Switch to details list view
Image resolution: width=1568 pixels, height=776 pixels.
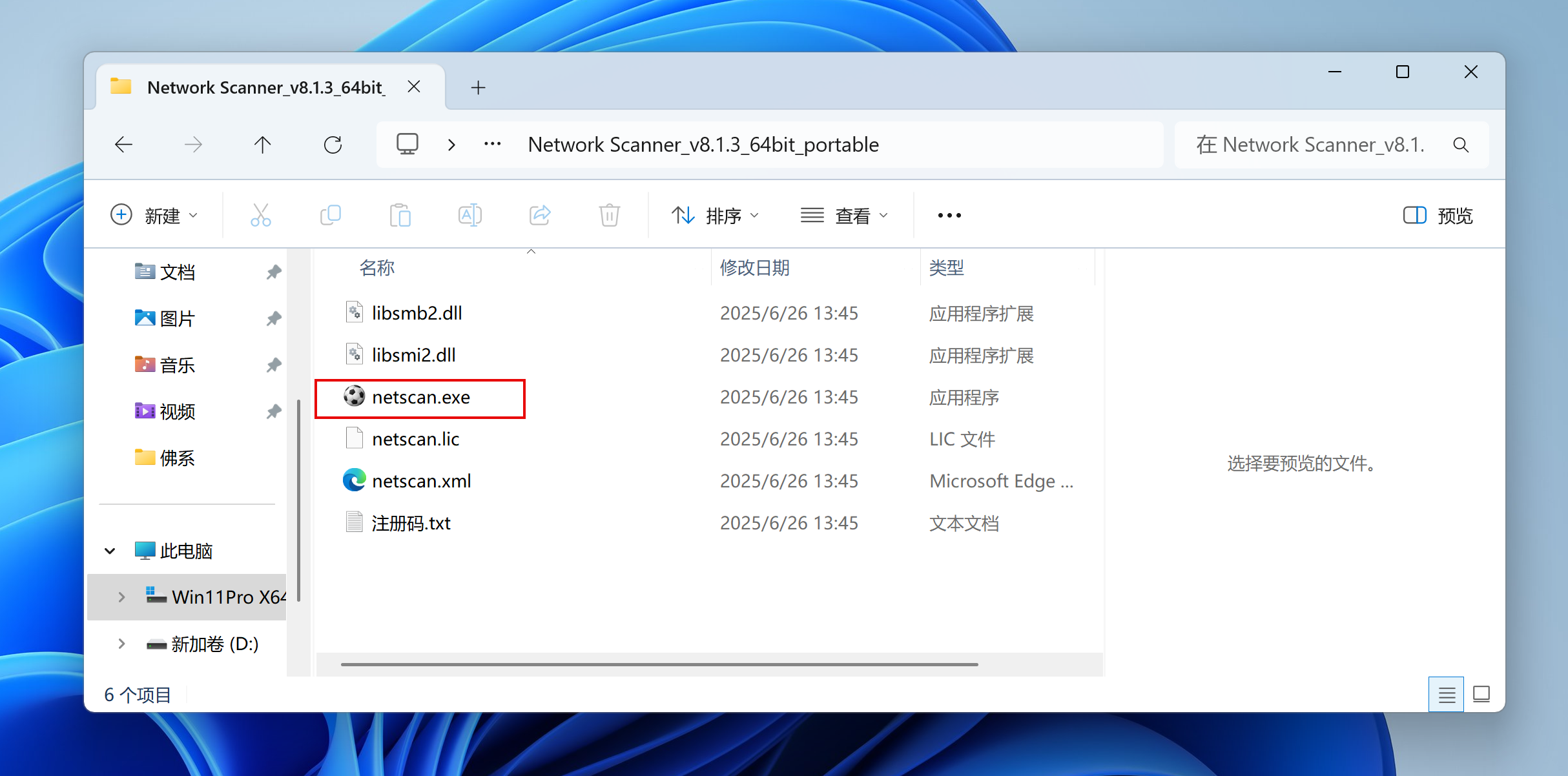tap(1446, 695)
